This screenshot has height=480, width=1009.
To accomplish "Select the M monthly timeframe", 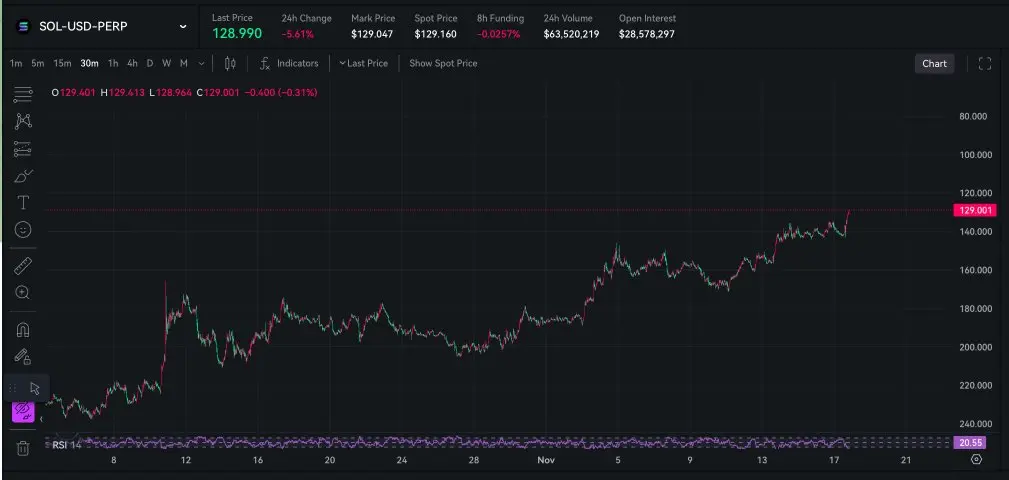I will [x=184, y=63].
